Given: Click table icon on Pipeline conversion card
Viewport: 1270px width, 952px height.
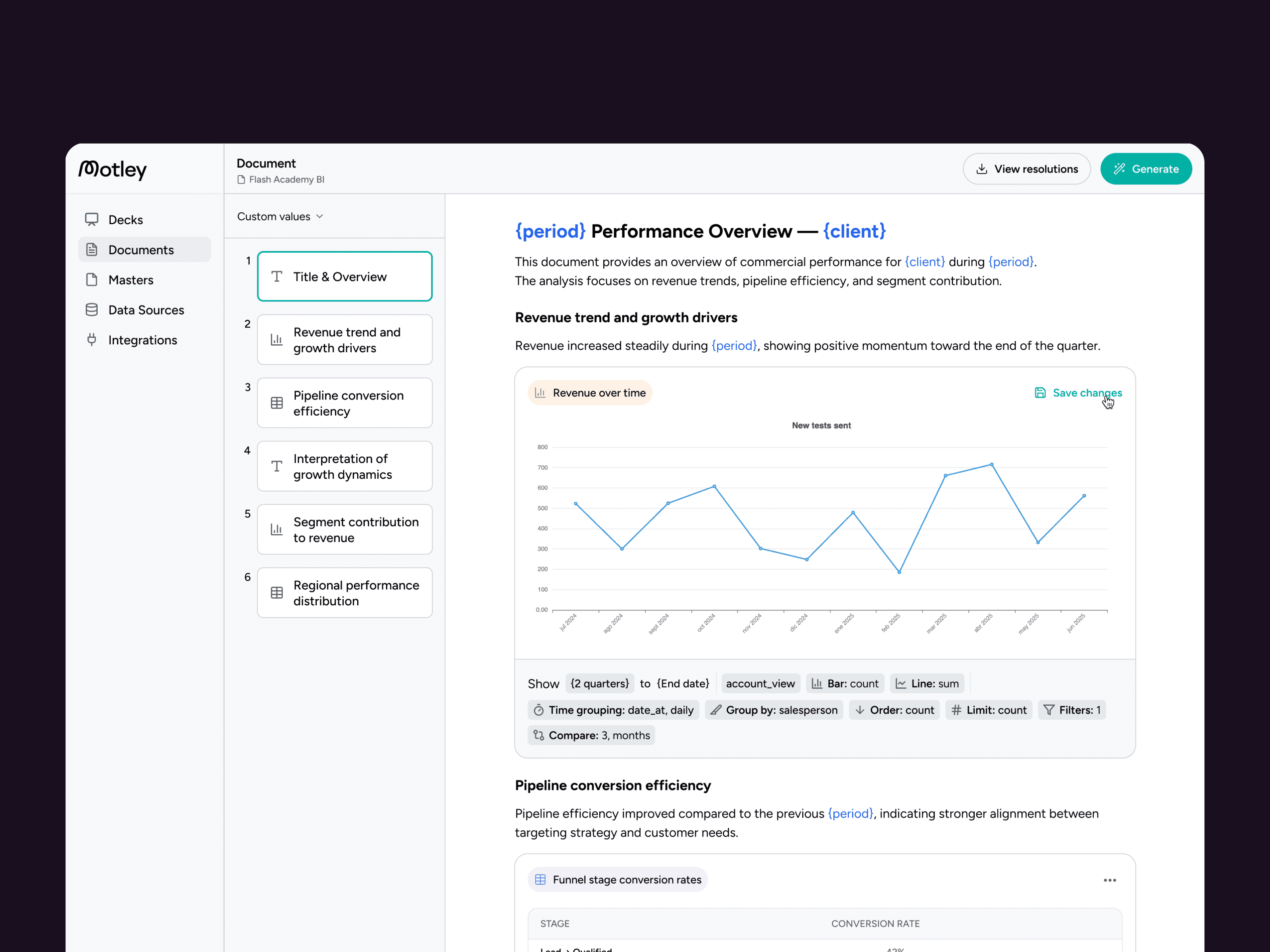Looking at the screenshot, I should click(x=277, y=403).
